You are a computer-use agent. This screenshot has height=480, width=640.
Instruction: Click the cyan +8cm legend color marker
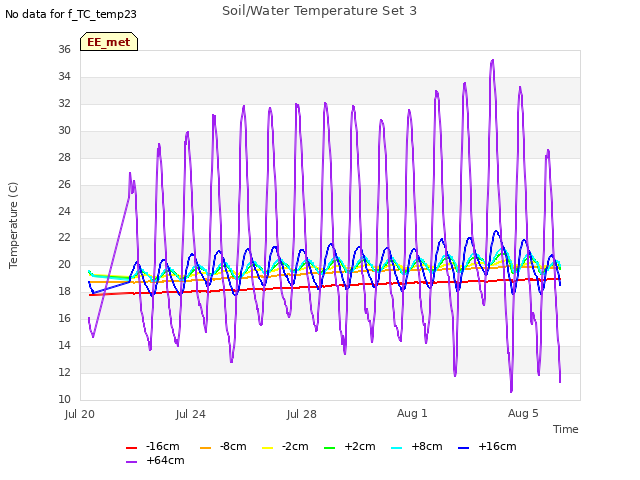coord(396,448)
